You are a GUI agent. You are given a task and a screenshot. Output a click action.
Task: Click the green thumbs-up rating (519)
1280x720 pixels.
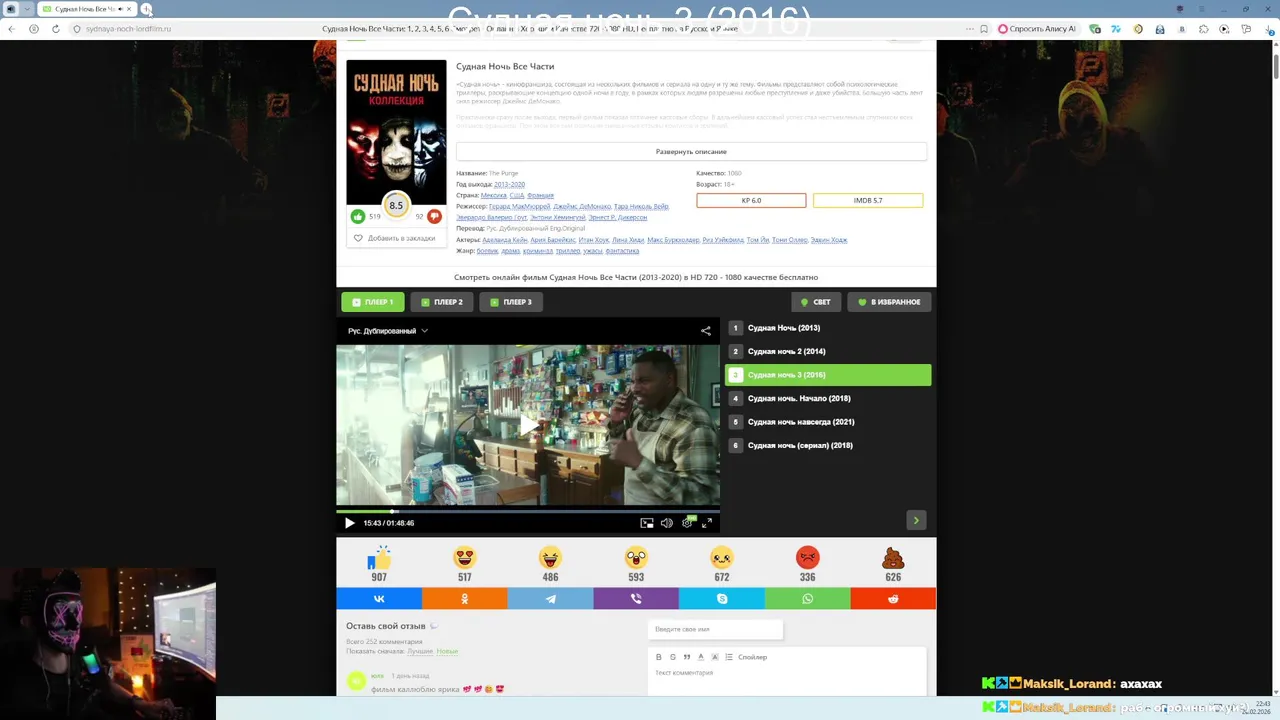click(358, 216)
